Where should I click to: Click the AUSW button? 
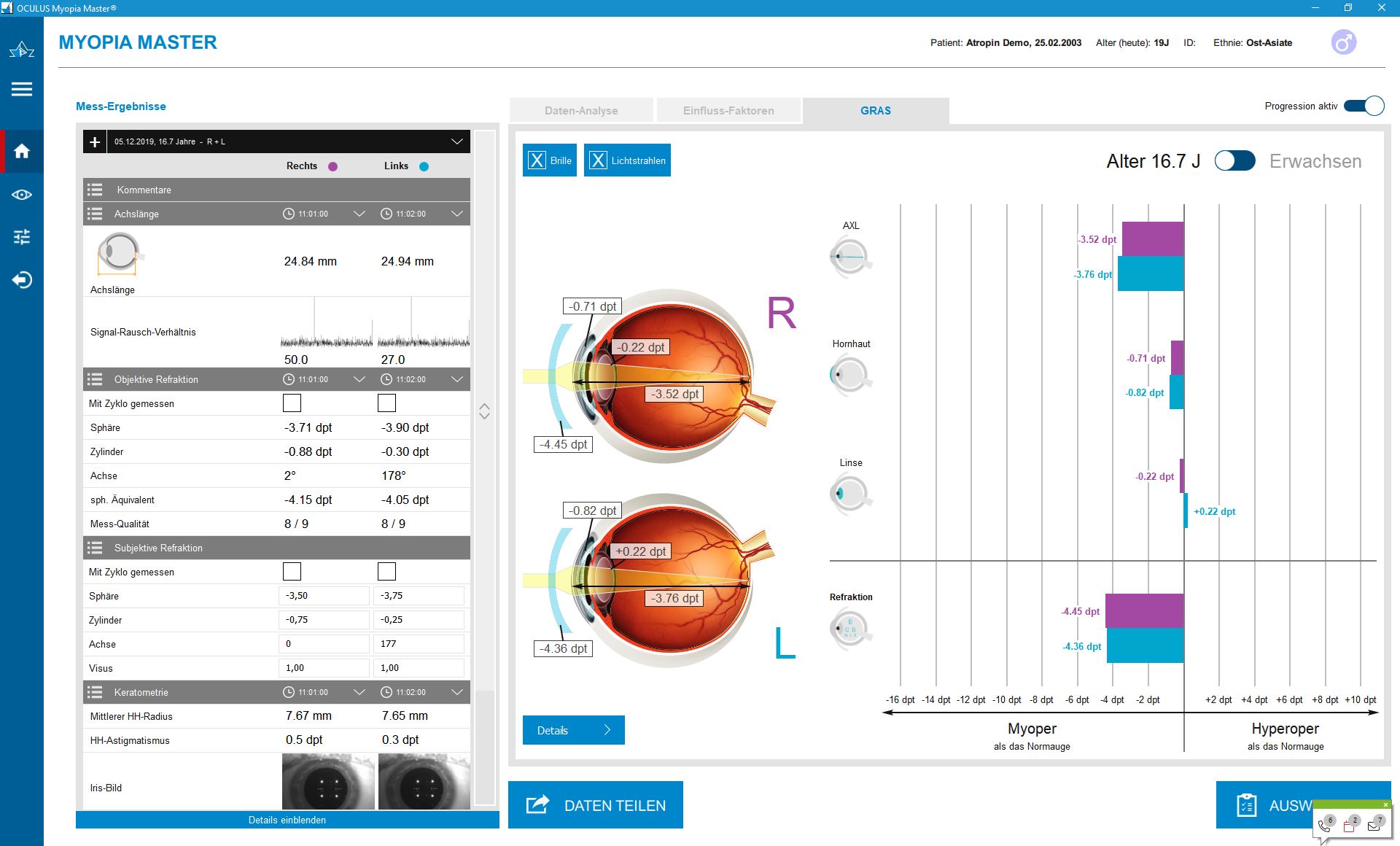pos(1303,804)
